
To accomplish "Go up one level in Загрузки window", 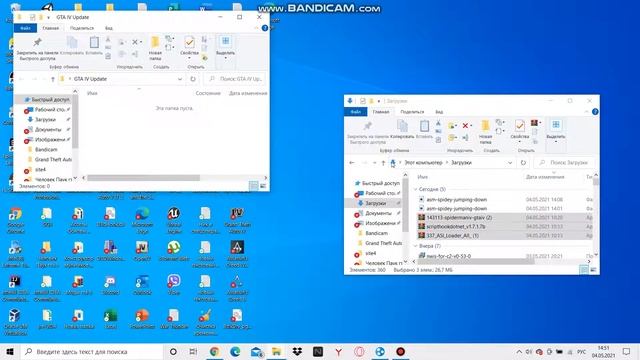I will point(383,163).
